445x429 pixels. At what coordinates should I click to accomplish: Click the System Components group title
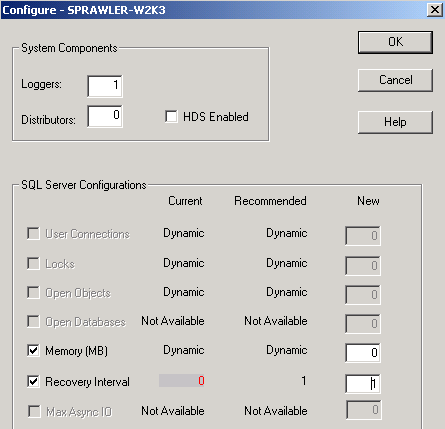[x=69, y=48]
